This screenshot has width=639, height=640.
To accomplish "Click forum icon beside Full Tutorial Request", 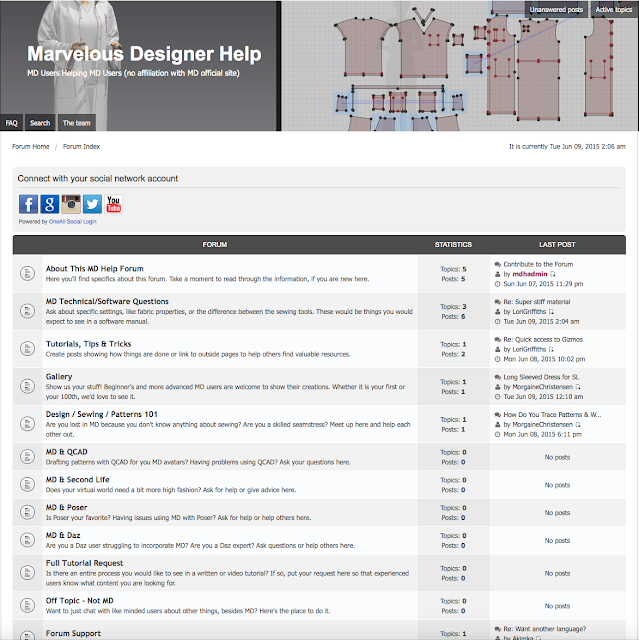I will point(27,573).
